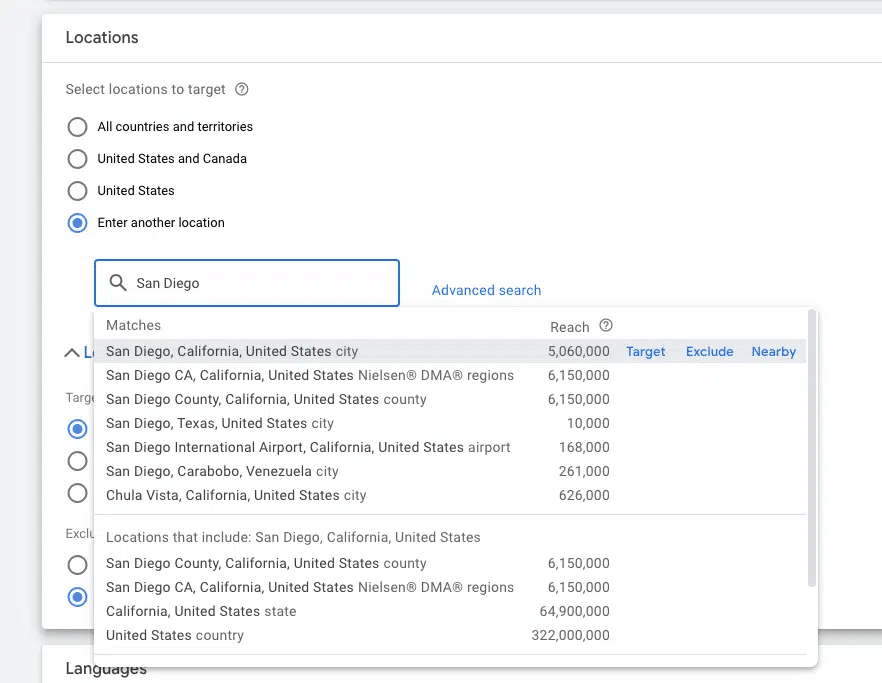This screenshot has height=683, width=882.
Task: Click reach value 5,060,000
Action: pyautogui.click(x=578, y=351)
